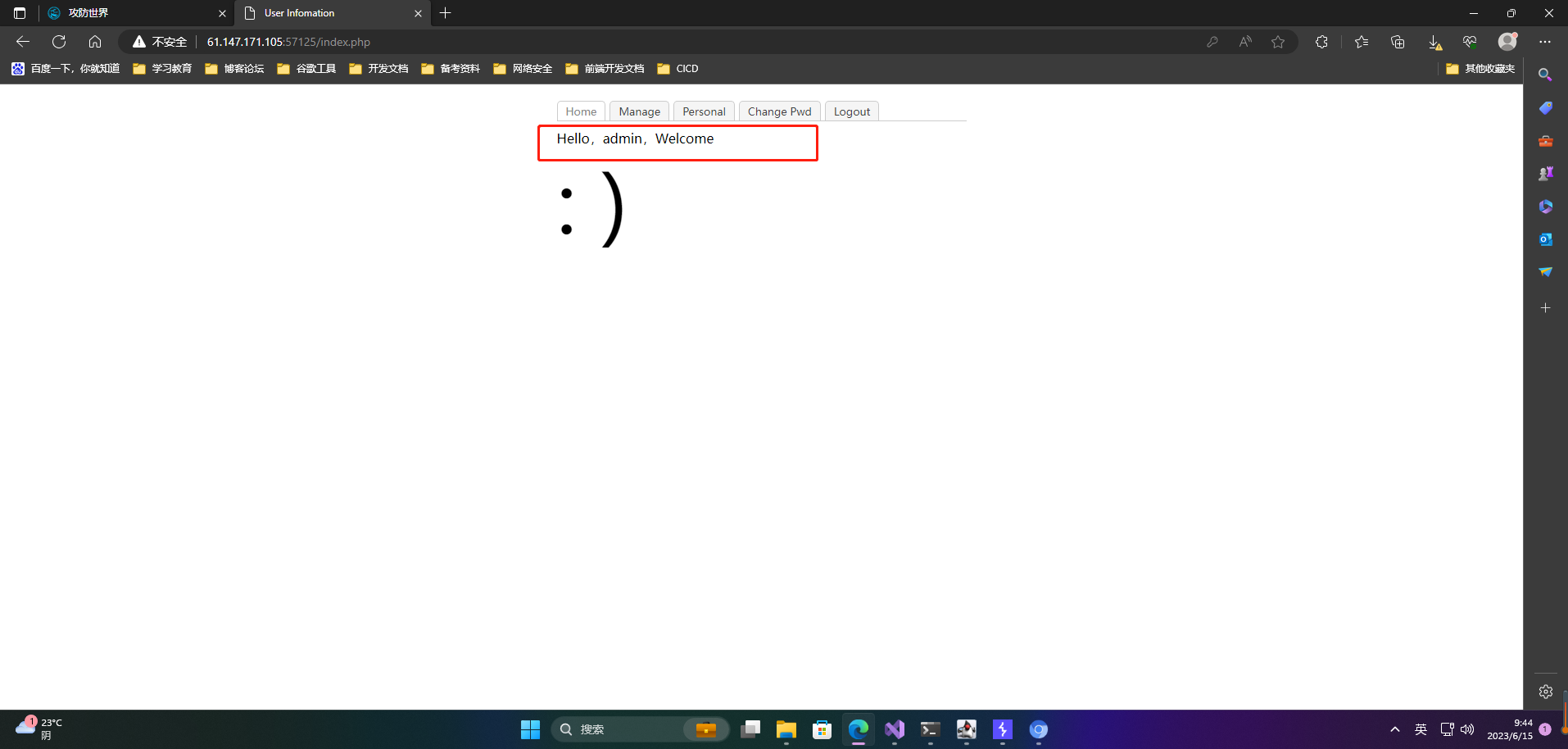The image size is (1568, 749).
Task: Open favorites list icon
Action: tap(1362, 42)
